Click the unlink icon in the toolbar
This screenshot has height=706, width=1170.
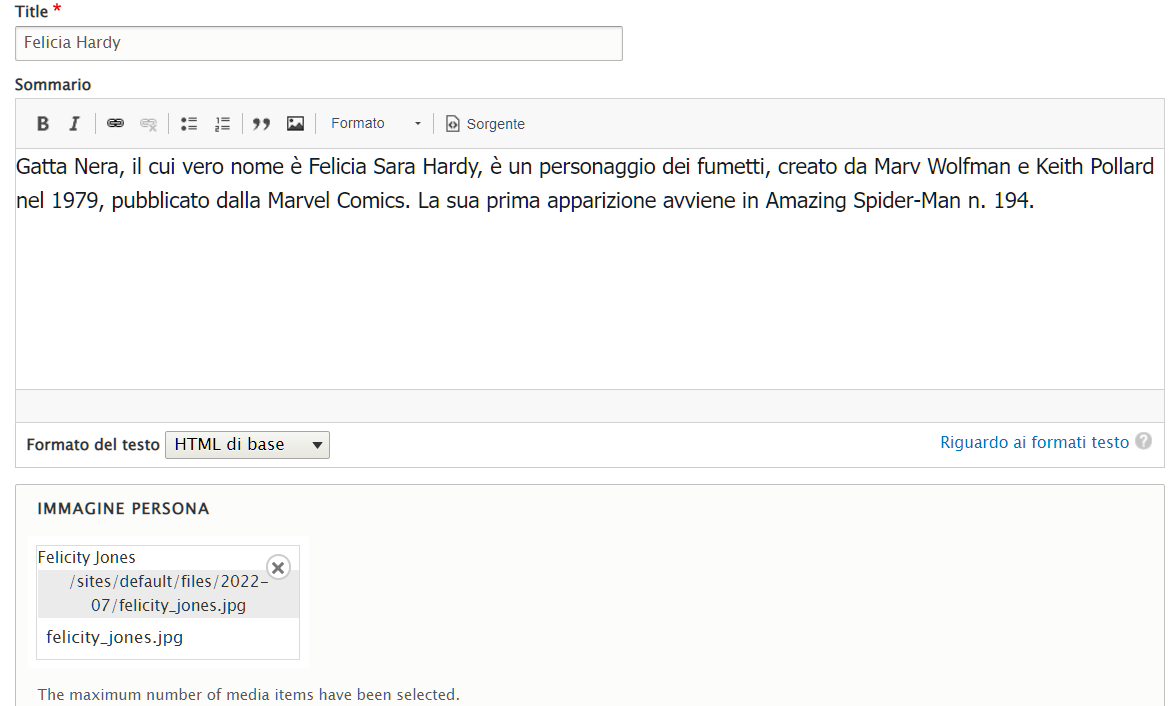[148, 124]
